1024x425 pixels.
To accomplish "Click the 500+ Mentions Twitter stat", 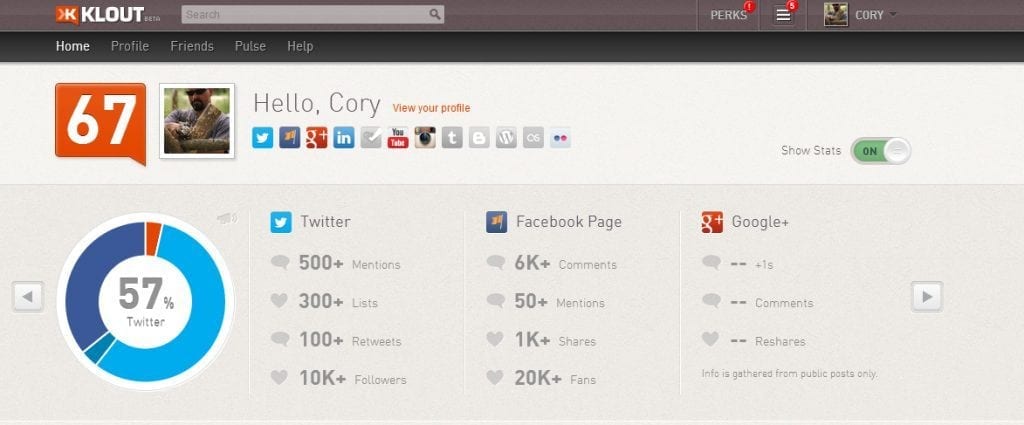I will [335, 263].
